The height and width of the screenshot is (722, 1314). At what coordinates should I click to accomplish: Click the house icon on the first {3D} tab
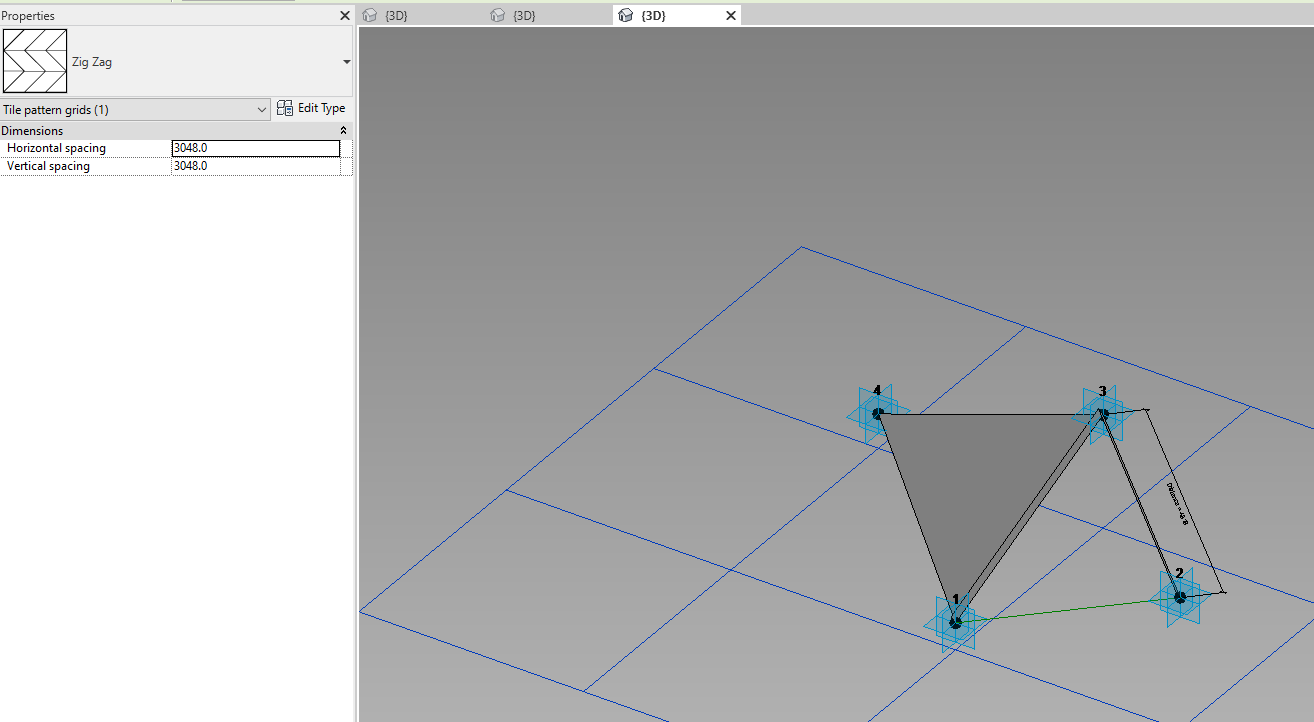coord(370,15)
